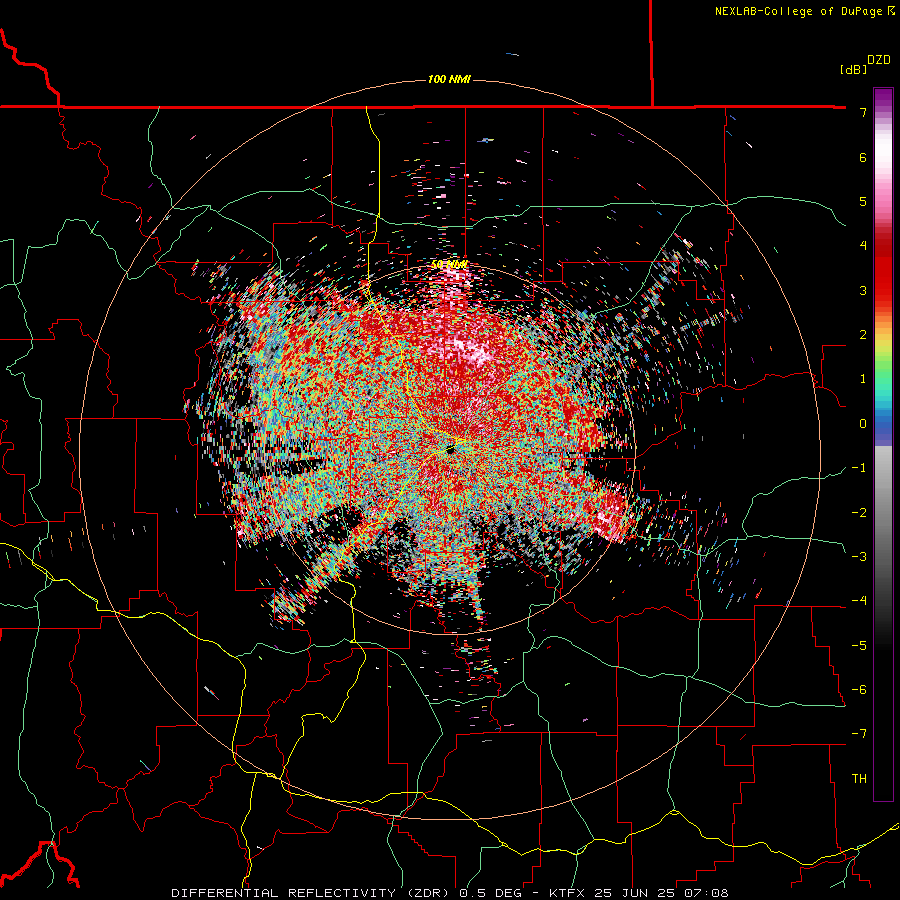Click the 100 NMI range ring label

click(x=449, y=79)
